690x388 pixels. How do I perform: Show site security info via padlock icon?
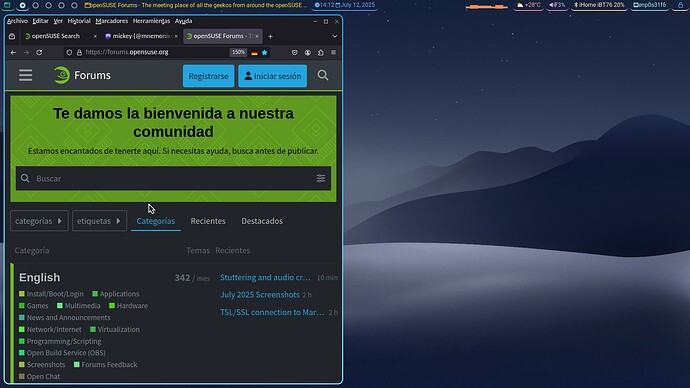pyautogui.click(x=79, y=52)
